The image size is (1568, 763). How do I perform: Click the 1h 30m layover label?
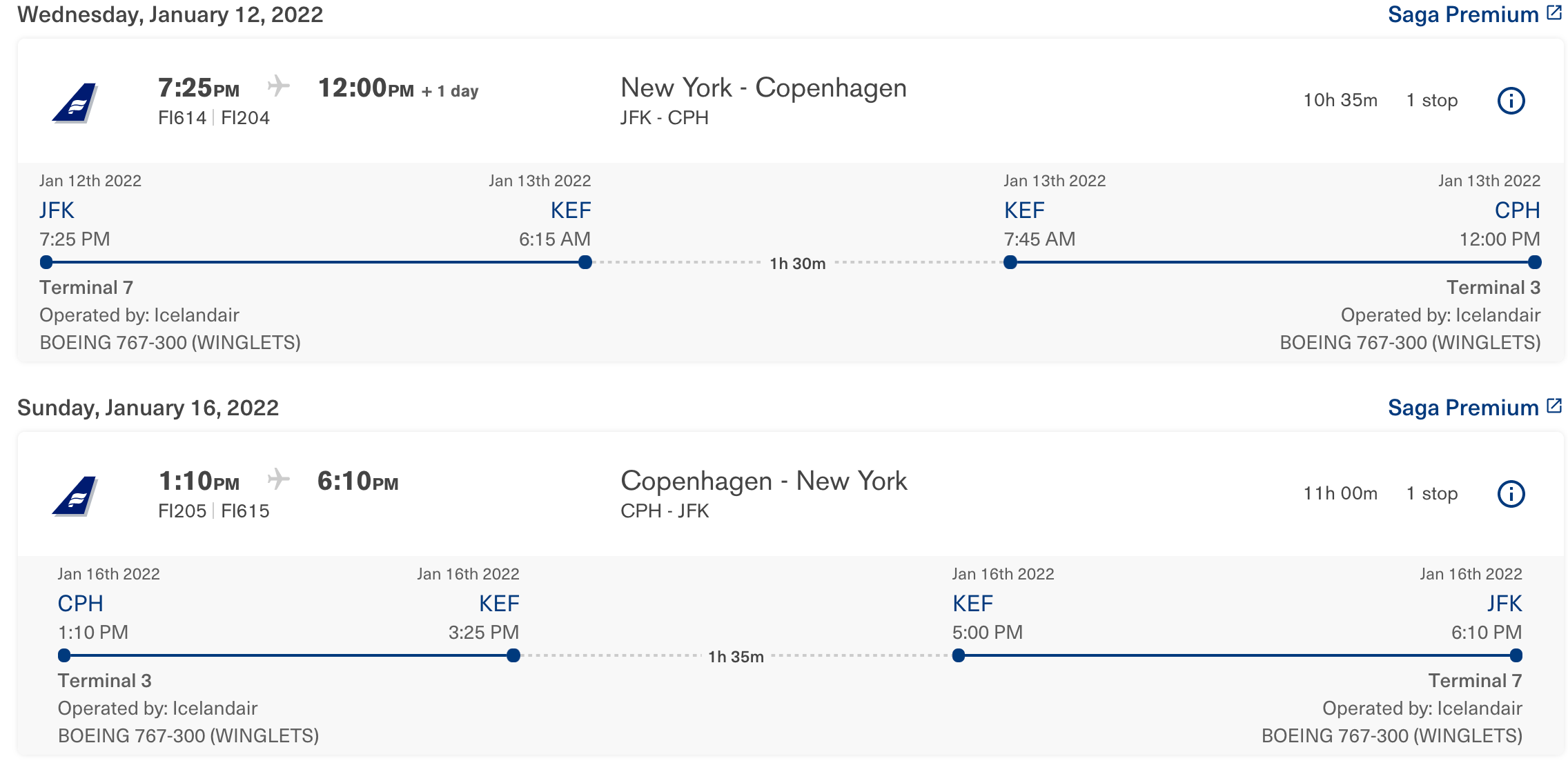[x=797, y=264]
